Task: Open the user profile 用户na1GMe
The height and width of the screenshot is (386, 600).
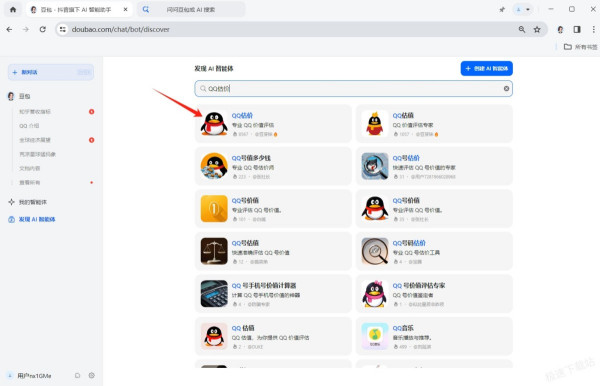Action: [x=34, y=376]
